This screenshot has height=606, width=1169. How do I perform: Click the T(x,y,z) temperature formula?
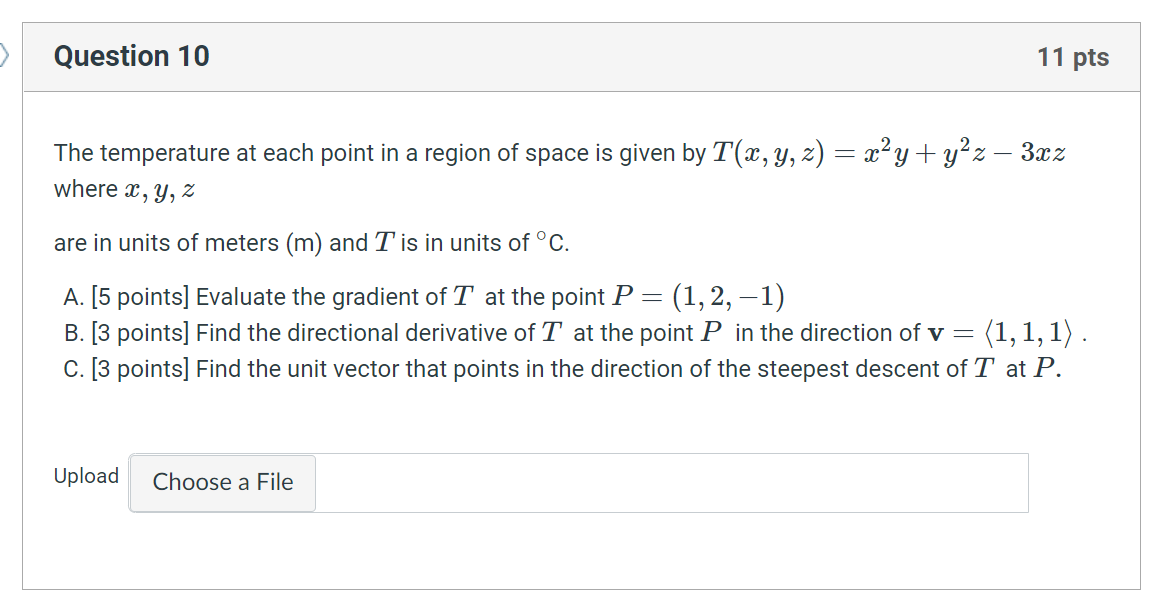tap(889, 152)
